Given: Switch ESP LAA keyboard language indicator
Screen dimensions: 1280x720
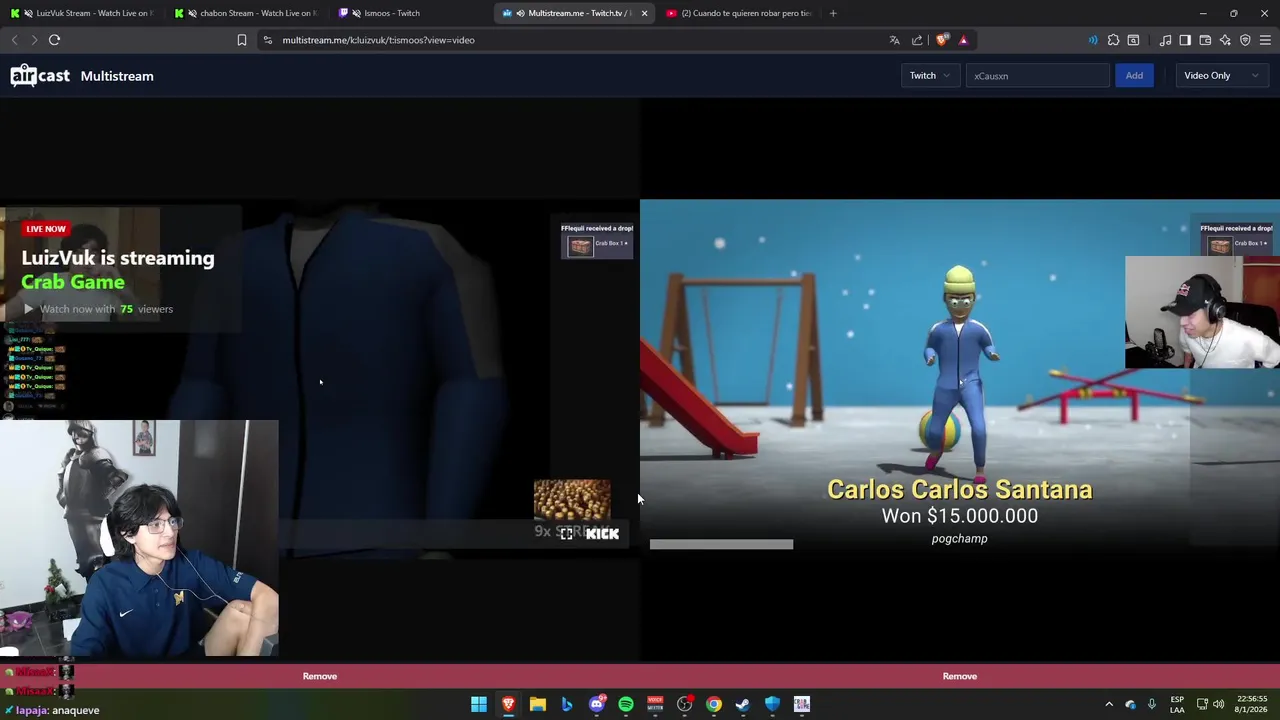Looking at the screenshot, I should 1177,704.
